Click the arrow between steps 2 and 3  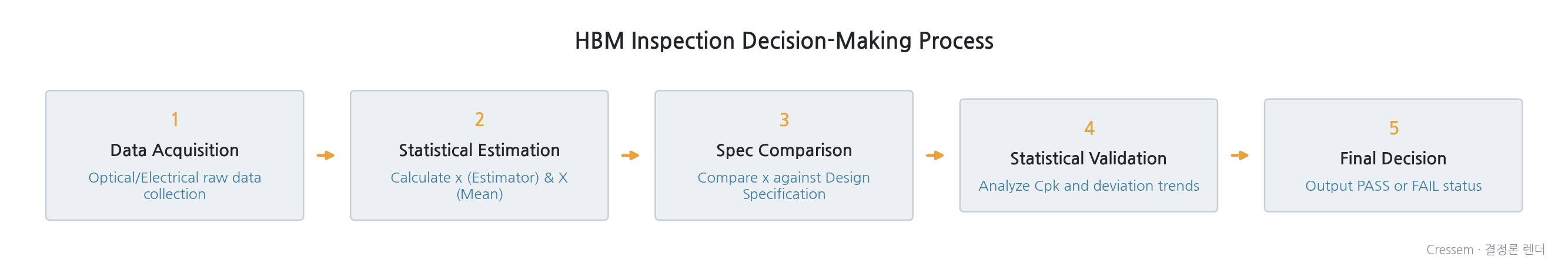[x=630, y=156]
